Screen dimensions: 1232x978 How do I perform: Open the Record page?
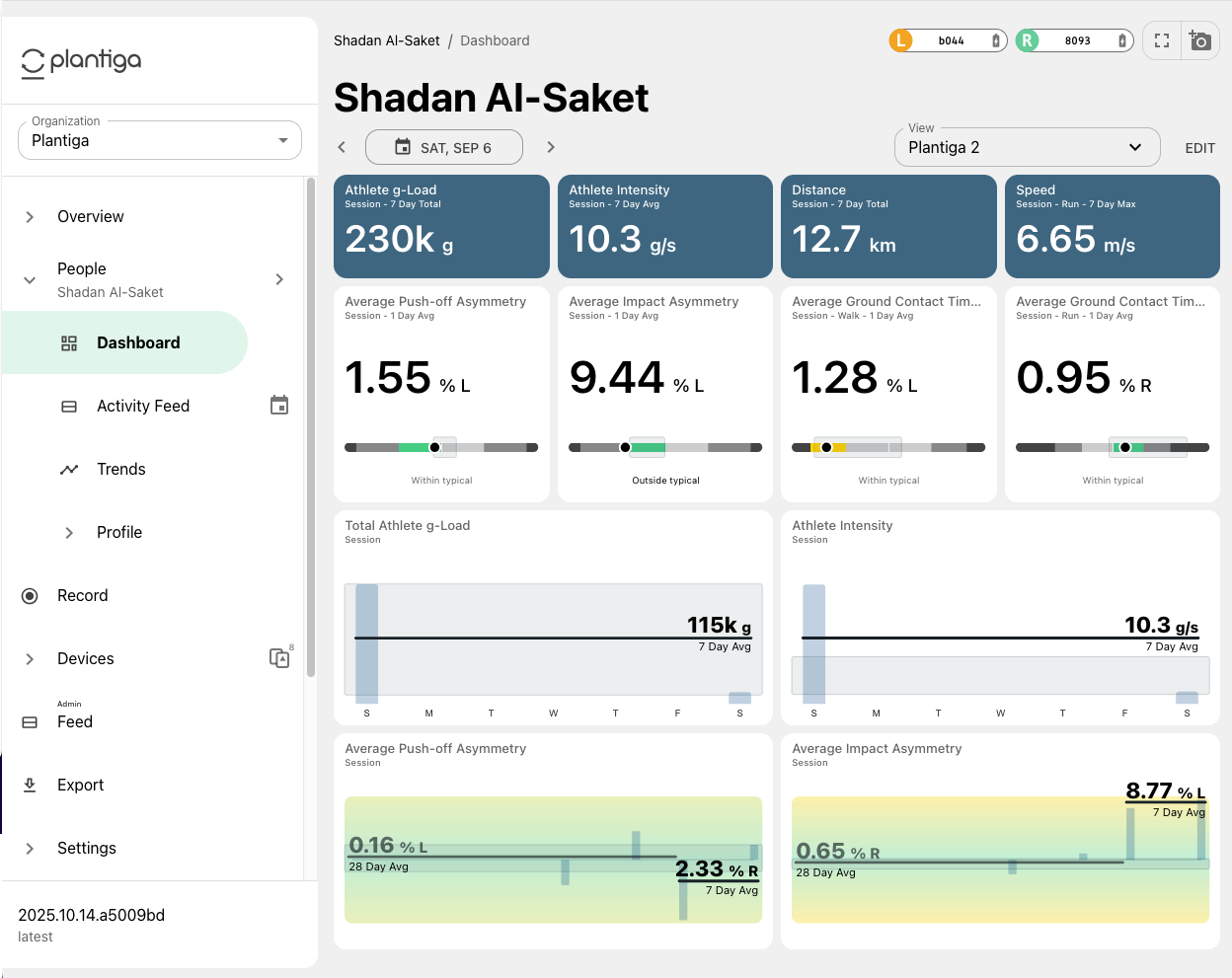pyautogui.click(x=83, y=595)
